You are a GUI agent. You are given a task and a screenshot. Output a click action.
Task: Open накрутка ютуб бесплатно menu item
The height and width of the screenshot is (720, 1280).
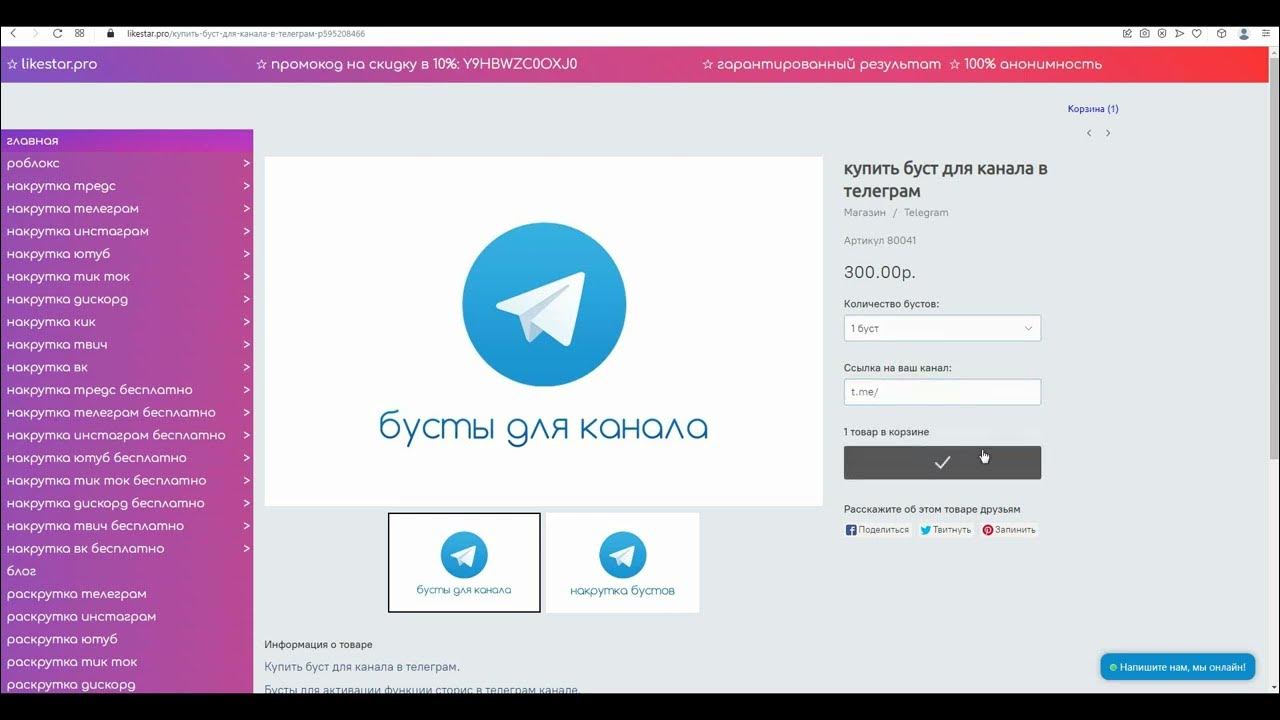point(126,458)
